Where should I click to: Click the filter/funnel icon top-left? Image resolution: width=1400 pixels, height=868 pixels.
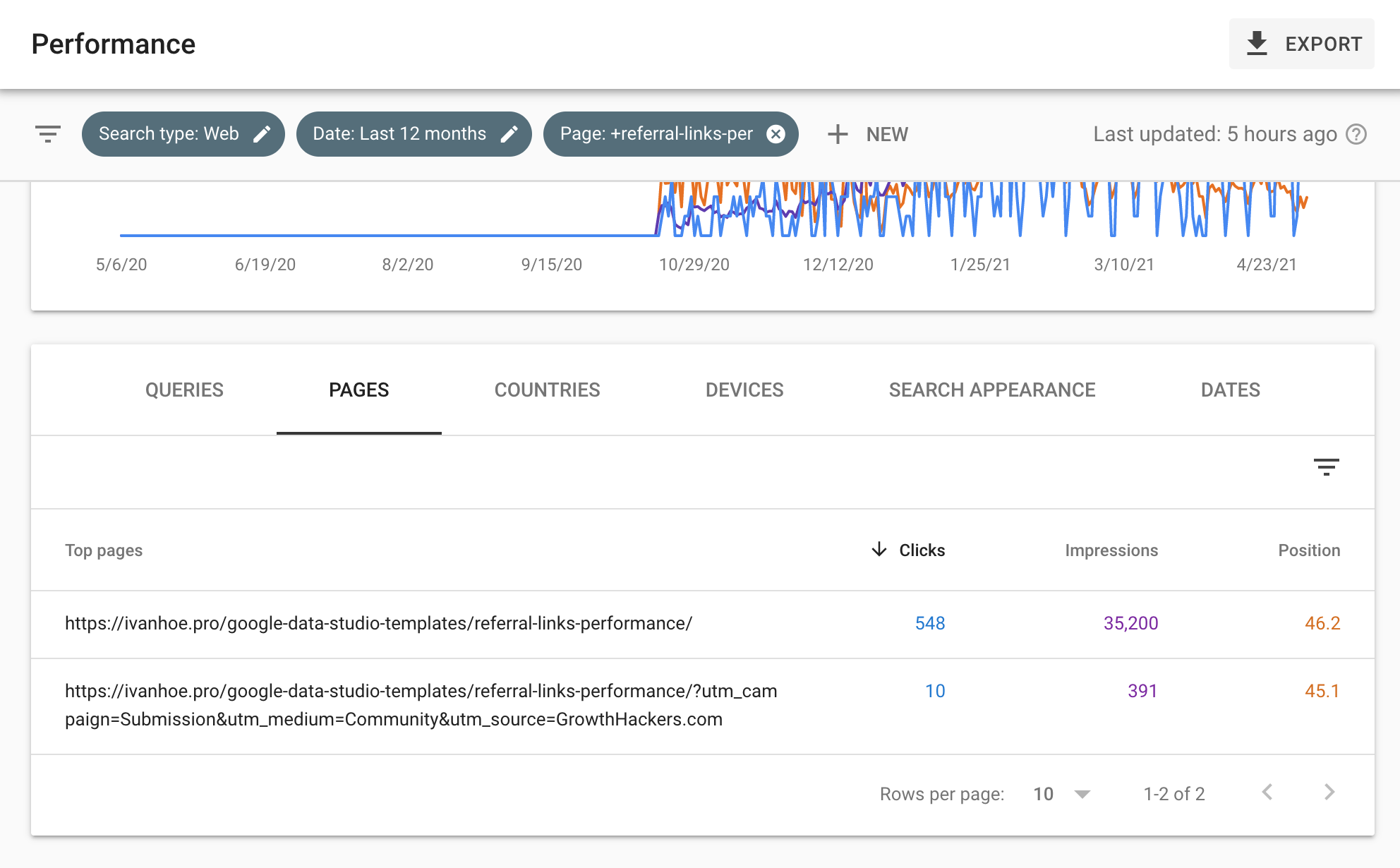(47, 134)
